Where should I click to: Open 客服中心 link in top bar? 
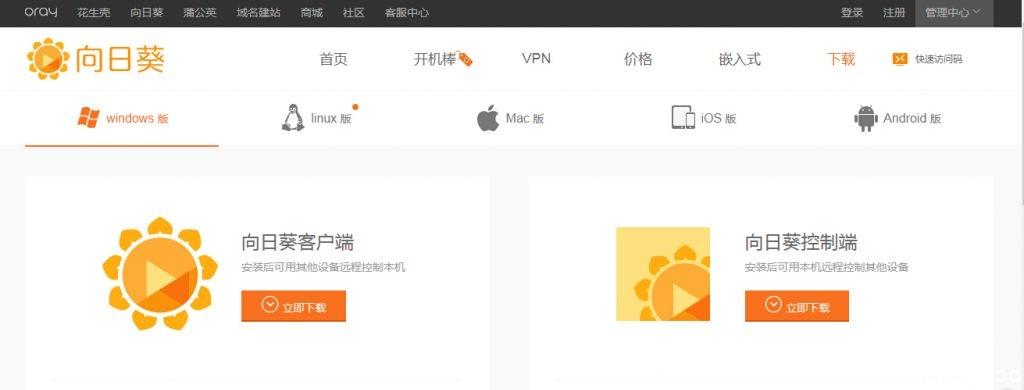(407, 13)
